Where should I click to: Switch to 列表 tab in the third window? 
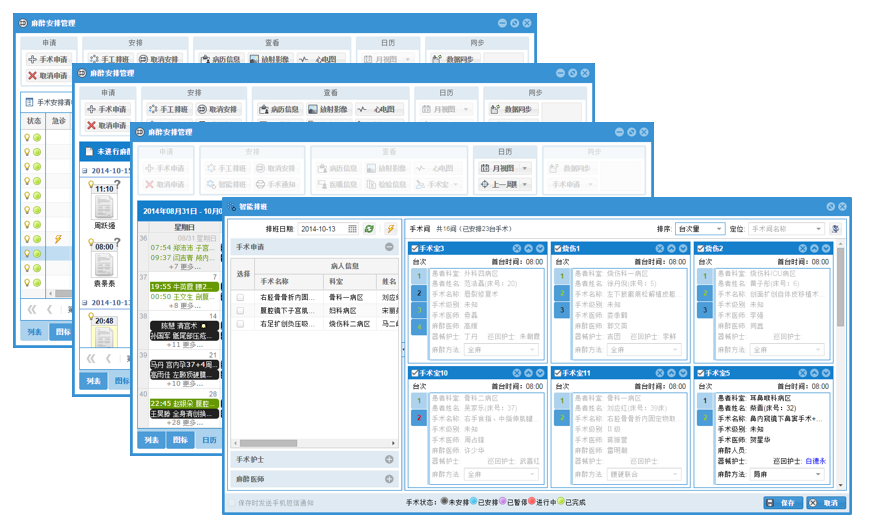(x=151, y=440)
